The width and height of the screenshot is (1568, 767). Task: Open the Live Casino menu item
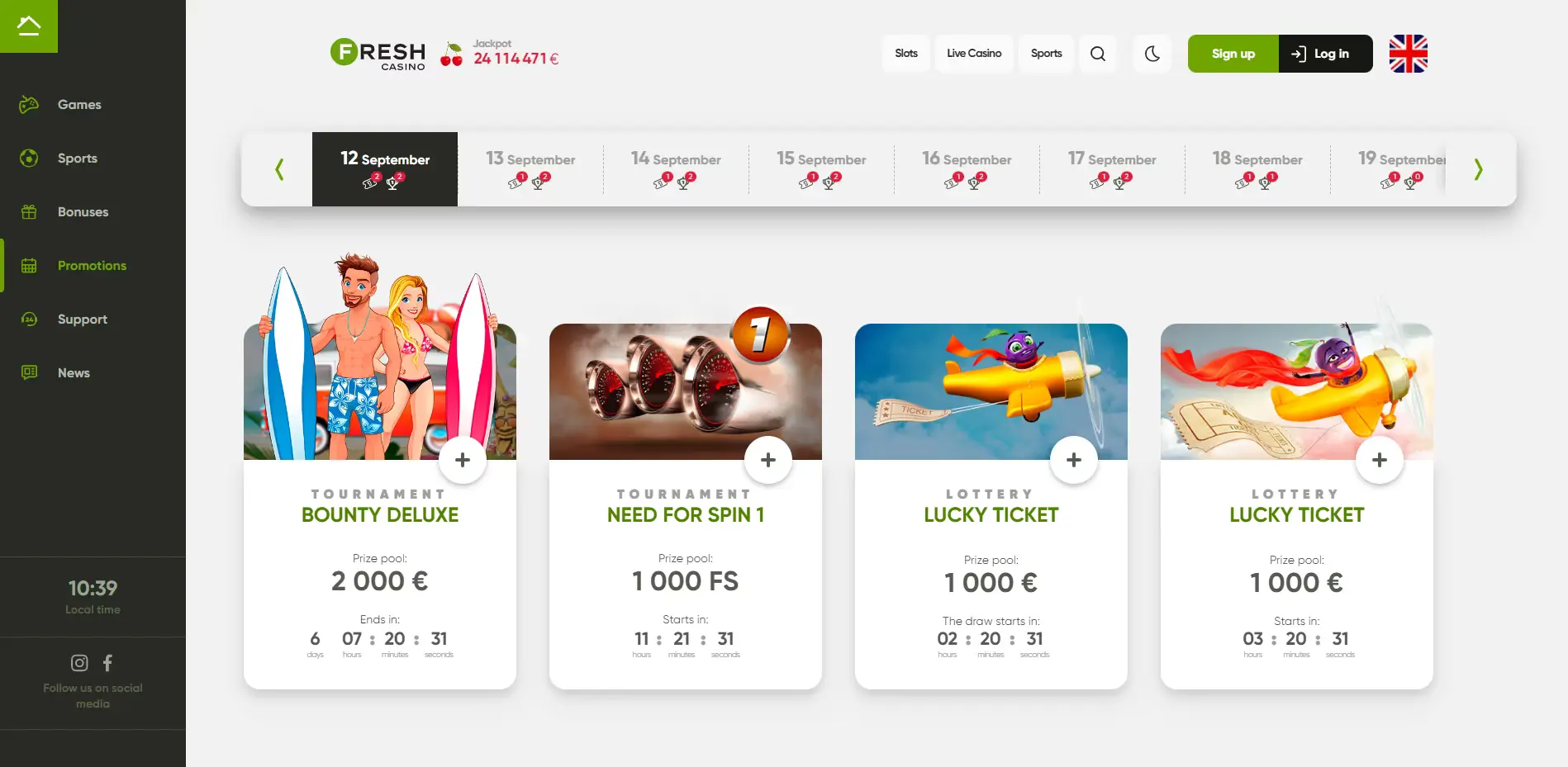tap(974, 54)
